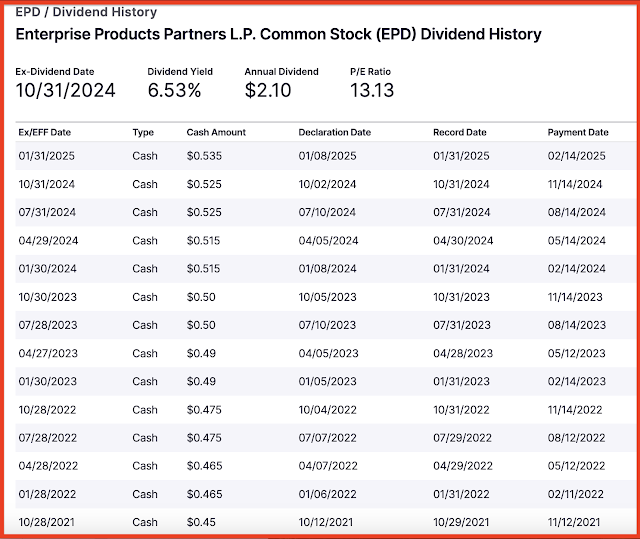Click payment date 08/14/2023

coord(576,325)
